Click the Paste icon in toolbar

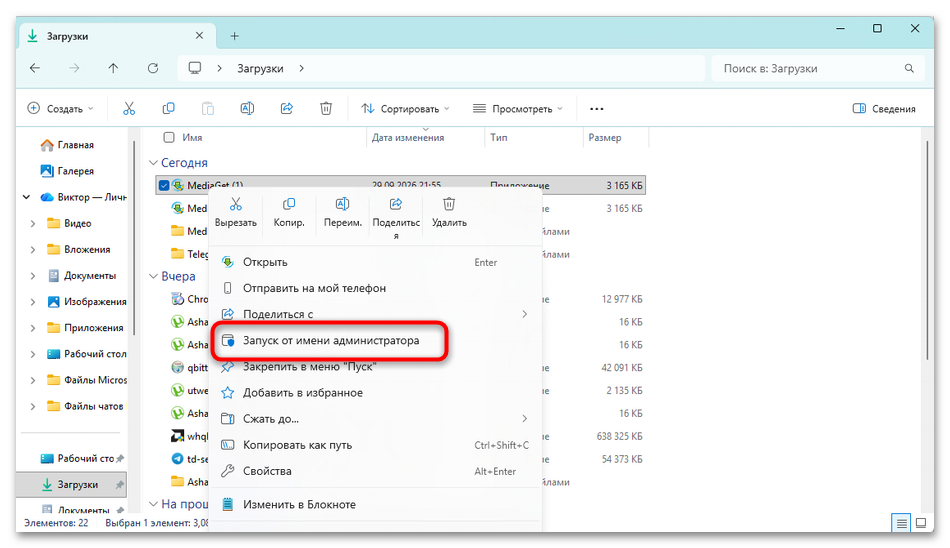(x=208, y=109)
